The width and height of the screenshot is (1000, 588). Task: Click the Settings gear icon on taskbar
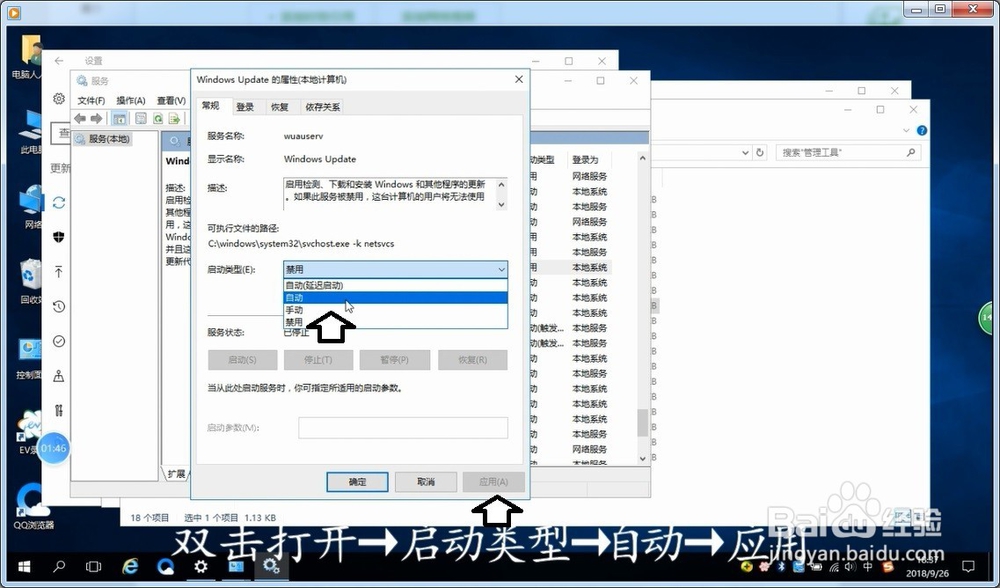(201, 566)
